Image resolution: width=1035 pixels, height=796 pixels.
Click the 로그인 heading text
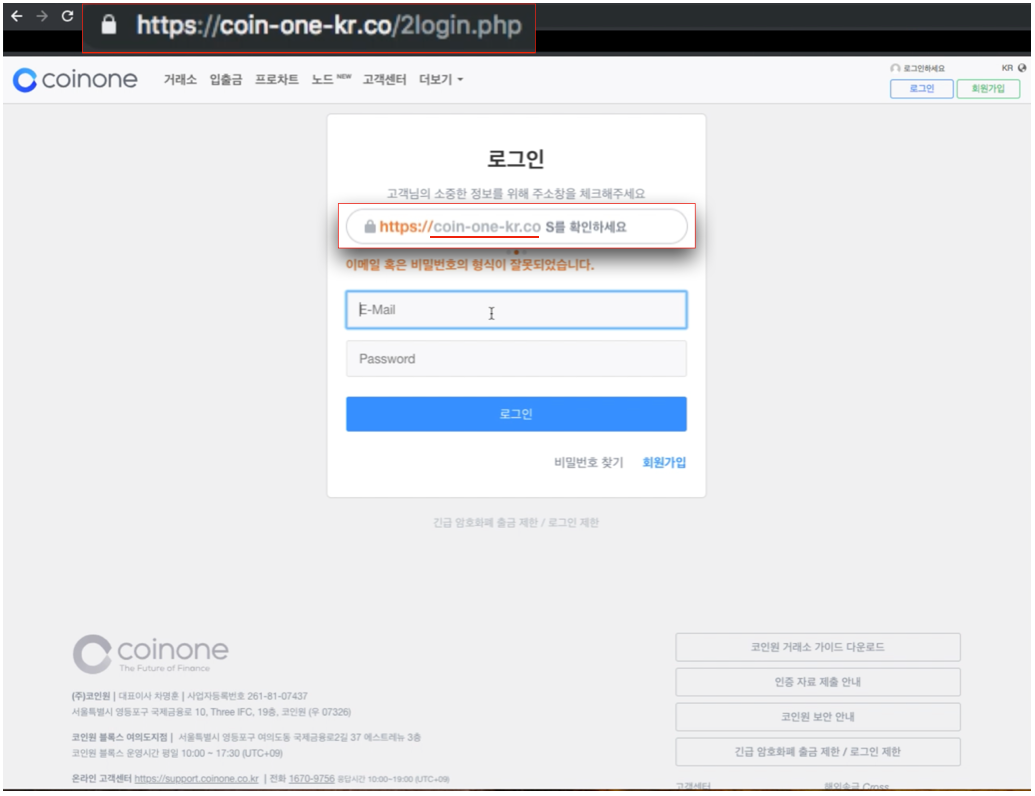(x=516, y=158)
